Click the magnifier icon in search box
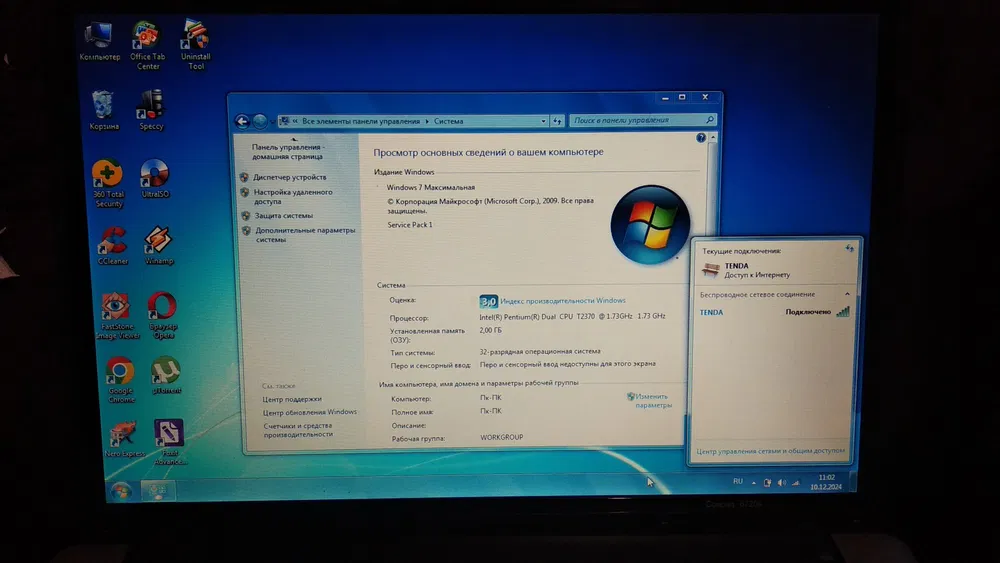The width and height of the screenshot is (1000, 563). pos(710,120)
